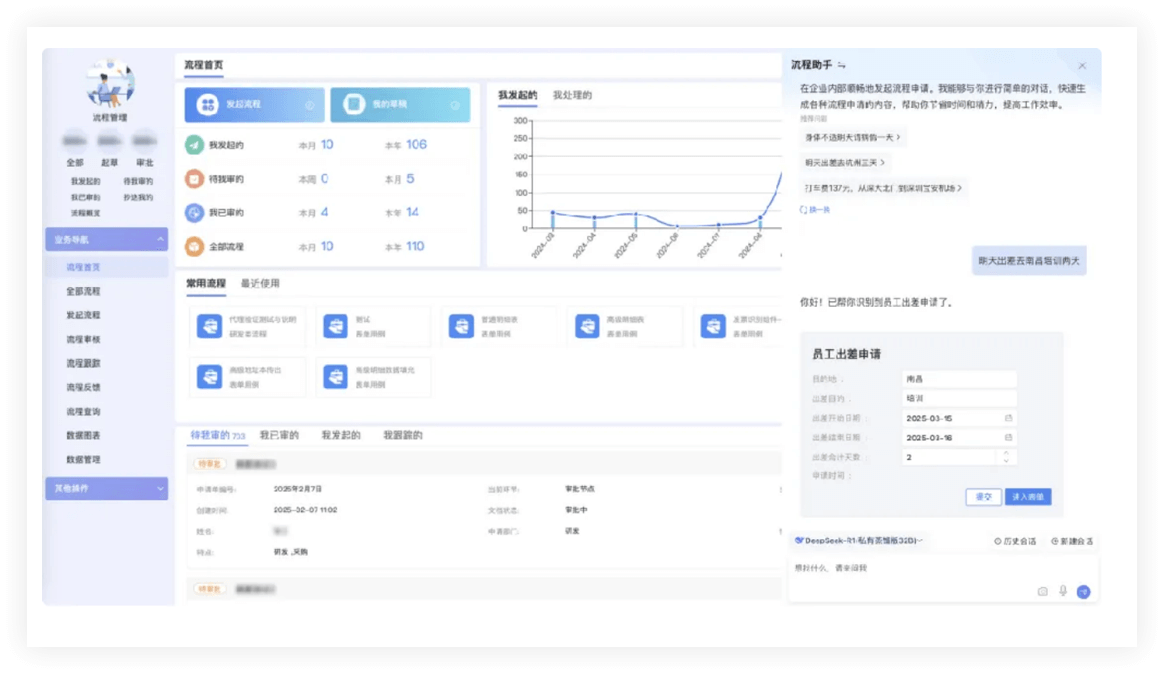Open calendar icon for 出差开始日期

coord(1008,418)
